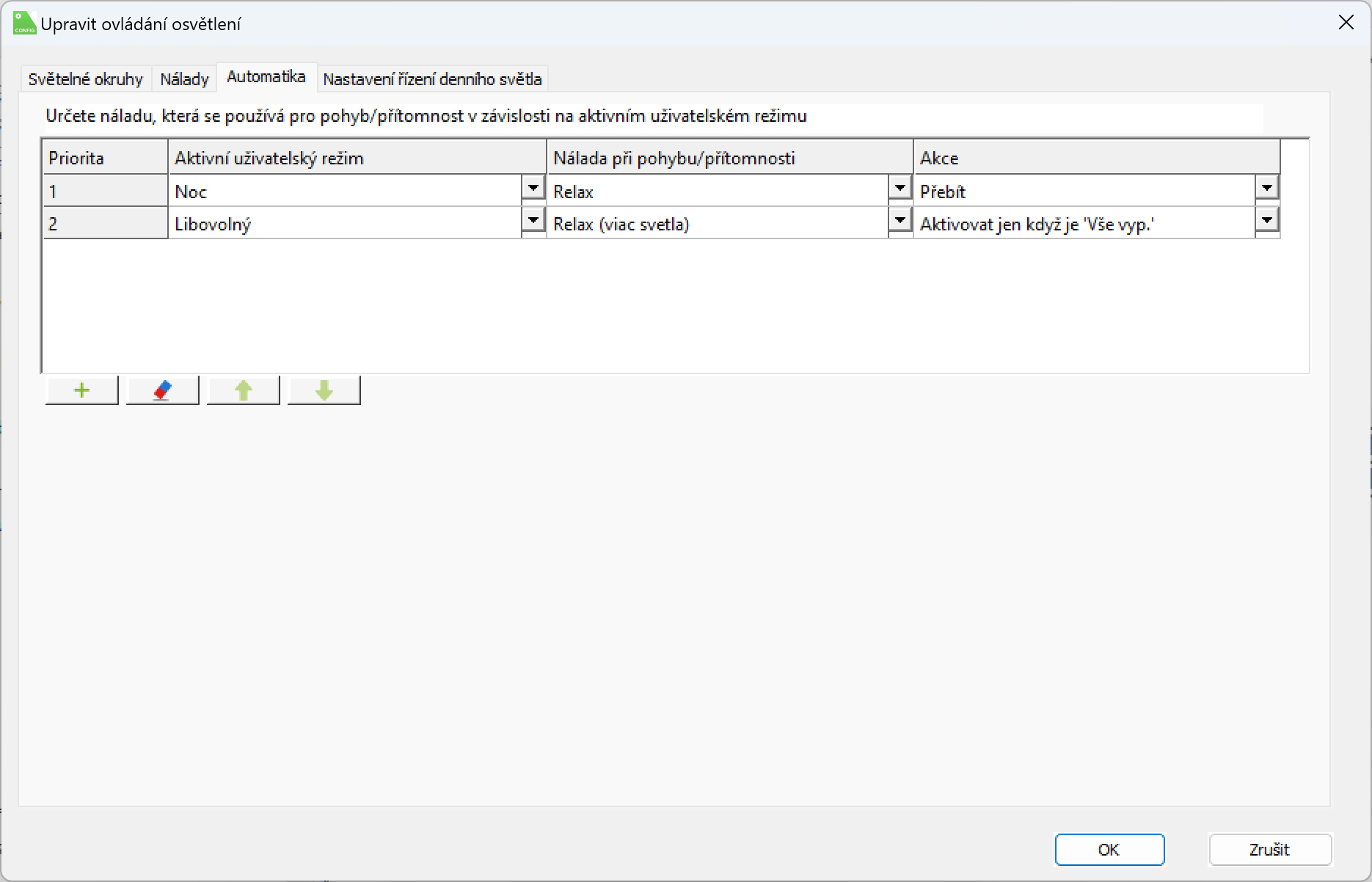
Task: Open the Nálady tab
Action: coord(184,79)
